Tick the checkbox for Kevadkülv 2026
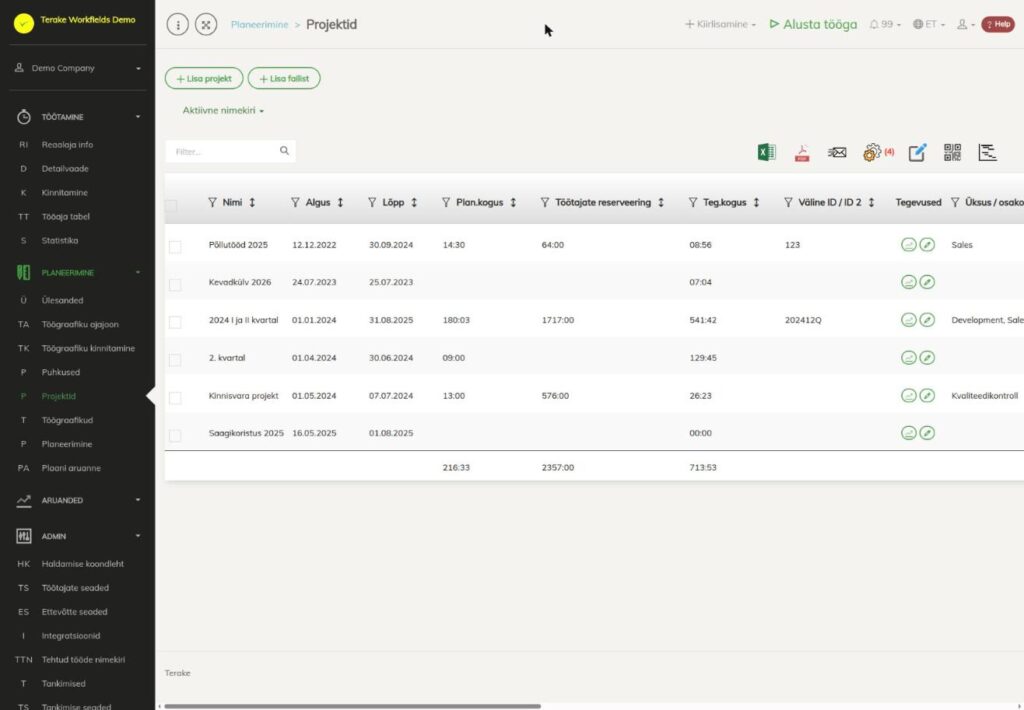The width and height of the screenshot is (1024, 710). click(175, 284)
